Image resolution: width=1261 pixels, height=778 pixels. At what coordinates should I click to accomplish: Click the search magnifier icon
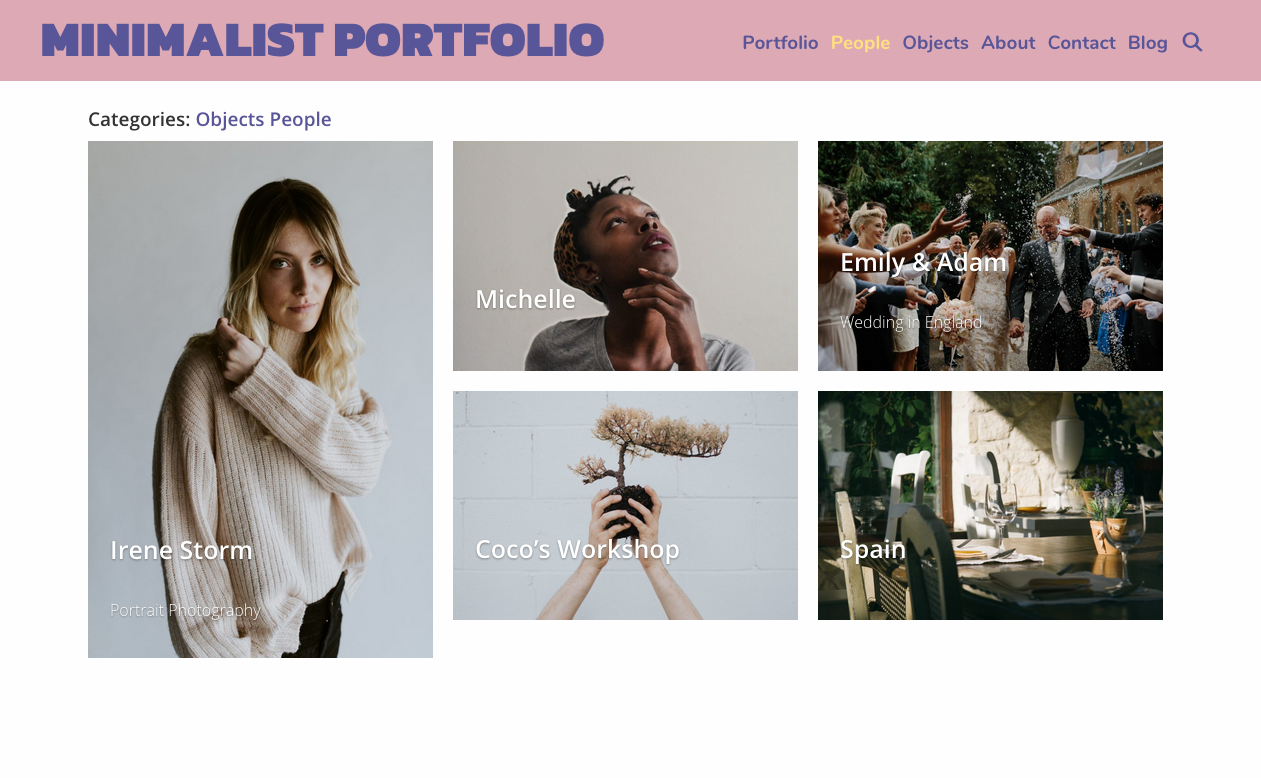coord(1192,42)
